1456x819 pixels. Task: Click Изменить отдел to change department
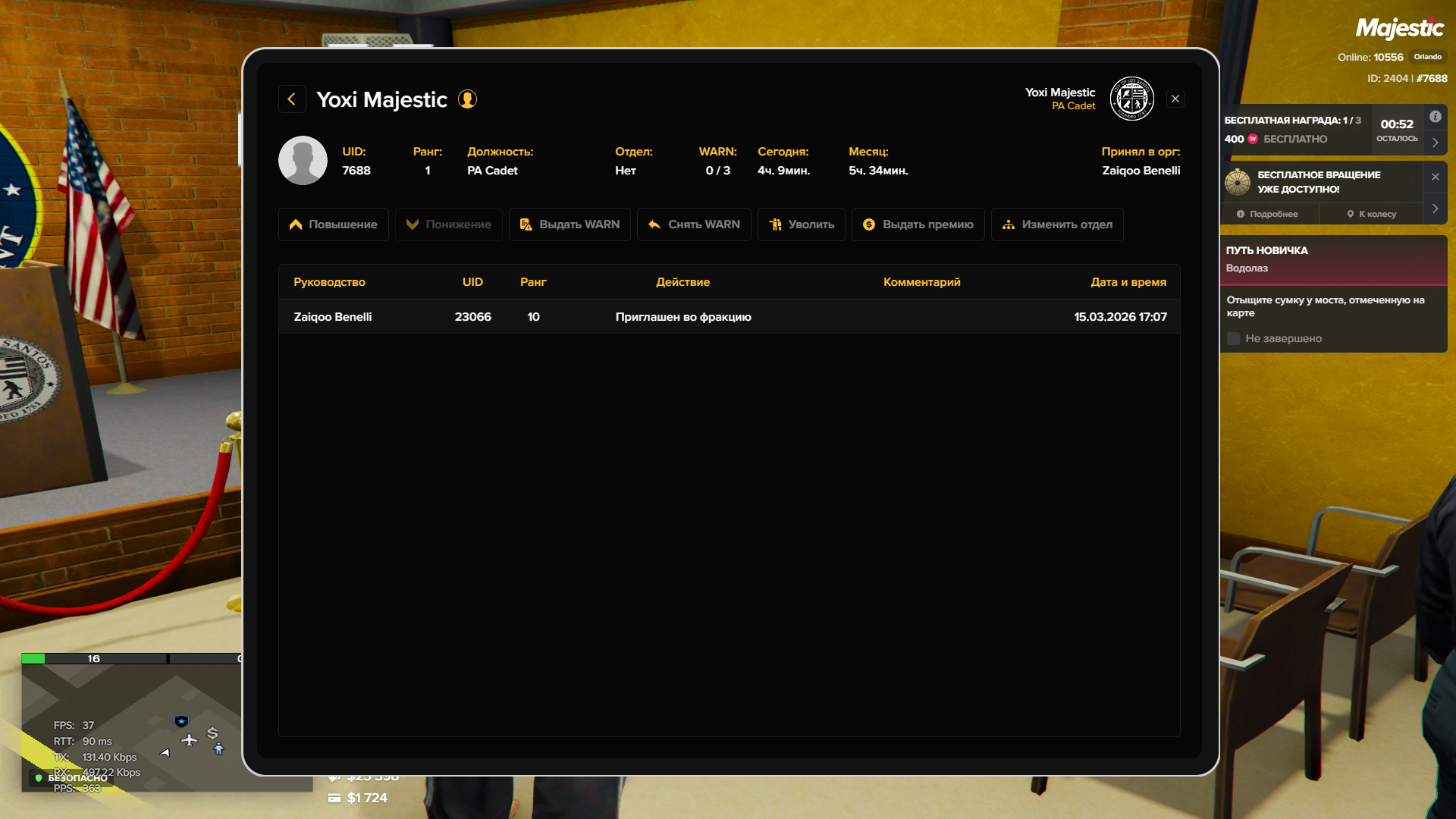click(1057, 224)
